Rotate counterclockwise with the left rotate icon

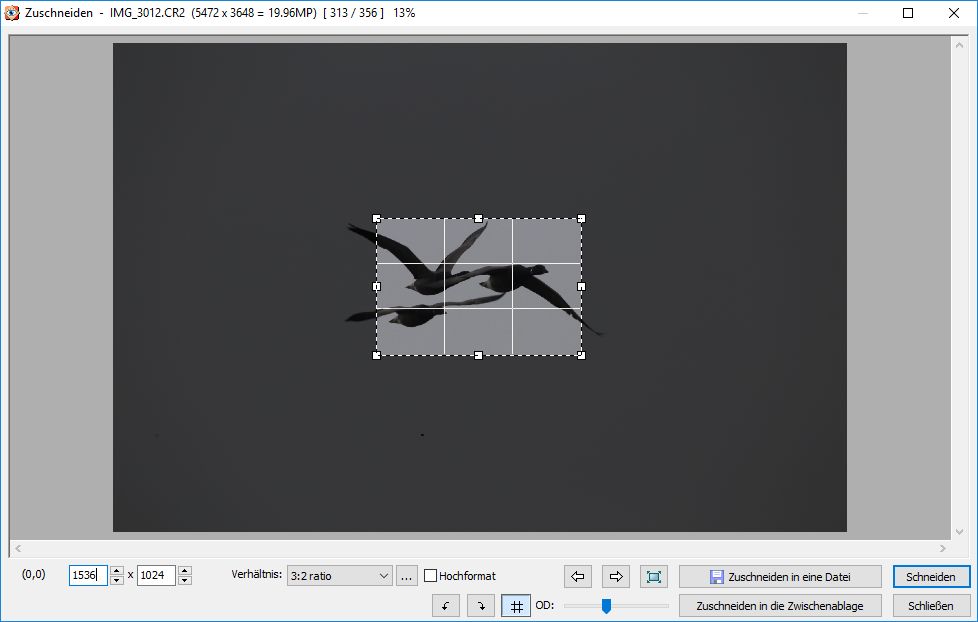pyautogui.click(x=446, y=606)
